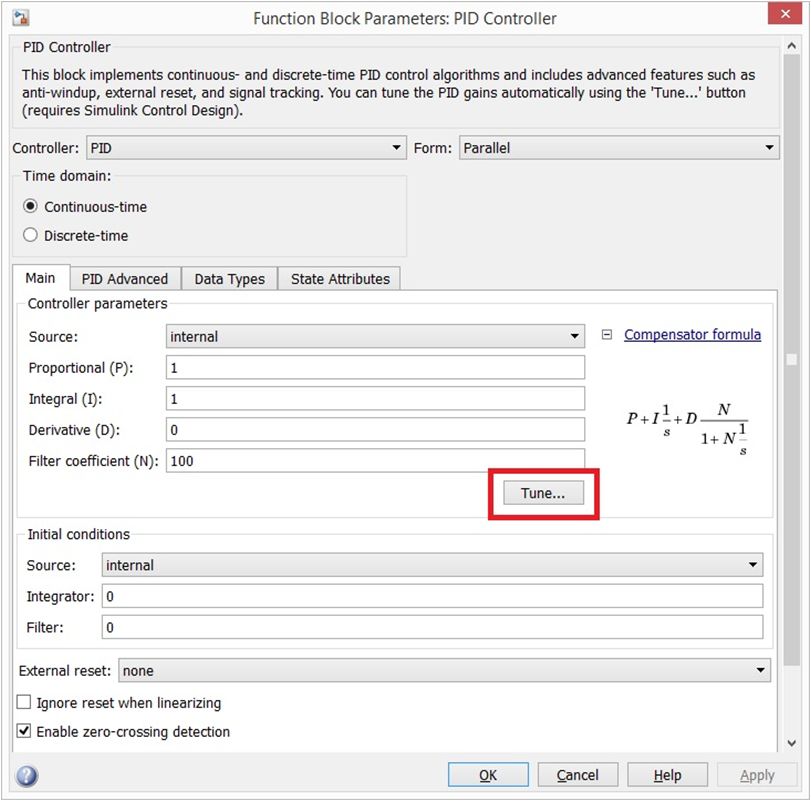The width and height of the screenshot is (811, 801).
Task: Click the Filter coefficient (N) field
Action: point(376,460)
